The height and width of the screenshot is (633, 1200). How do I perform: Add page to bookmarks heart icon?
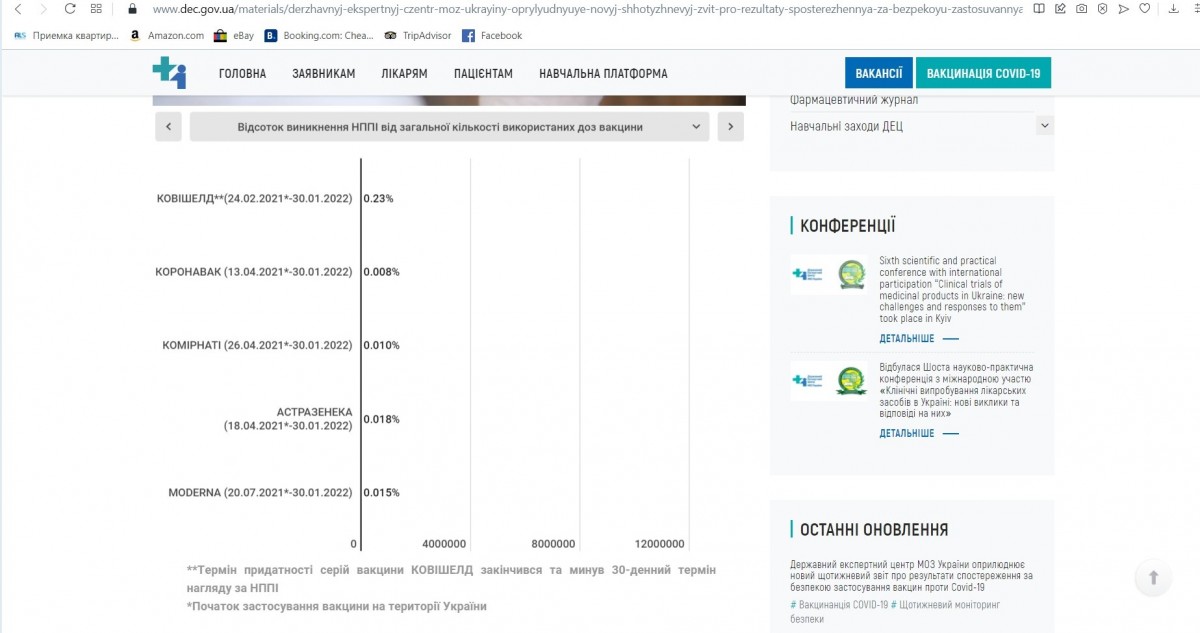point(1144,9)
